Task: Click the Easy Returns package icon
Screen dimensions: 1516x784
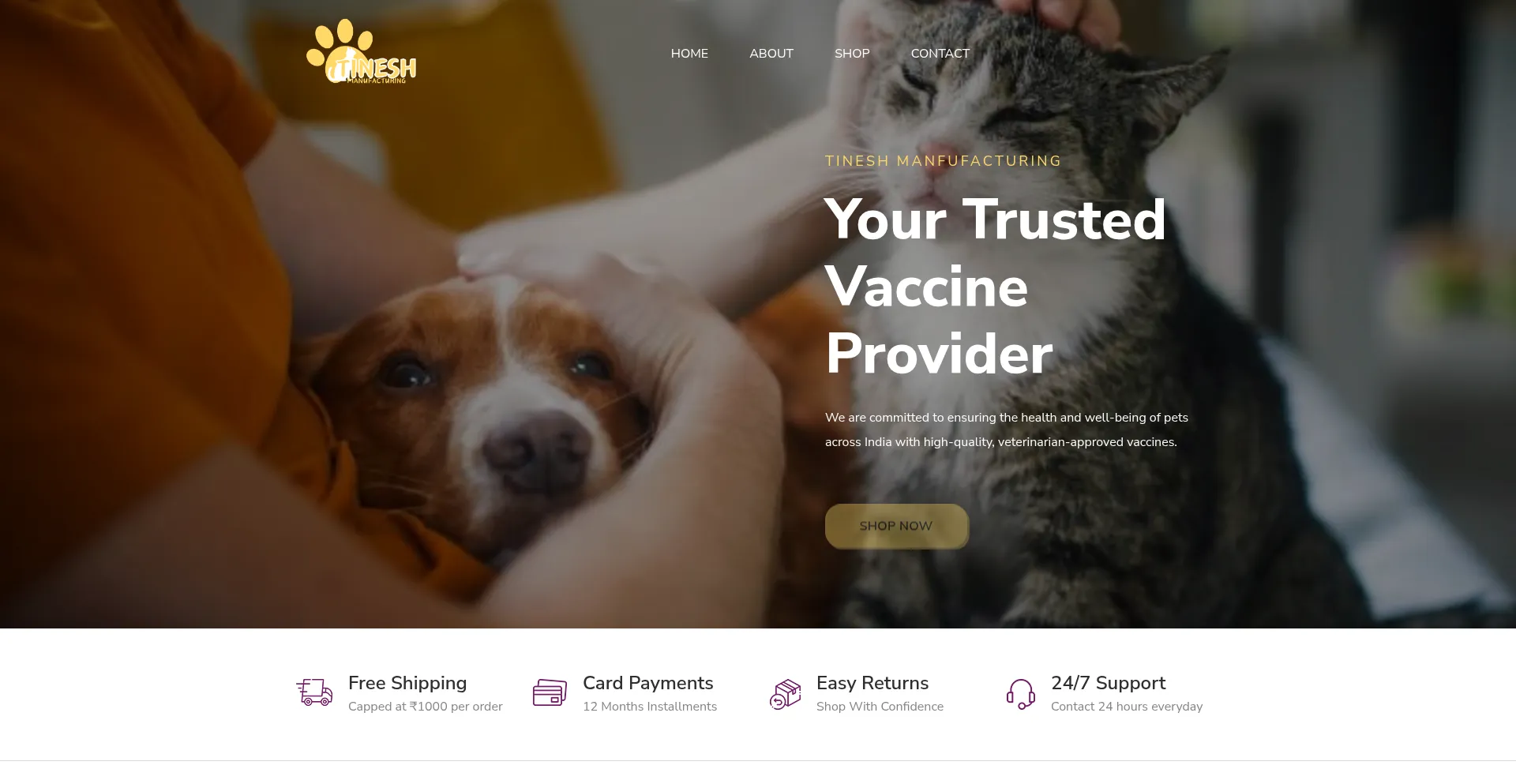Action: [786, 694]
